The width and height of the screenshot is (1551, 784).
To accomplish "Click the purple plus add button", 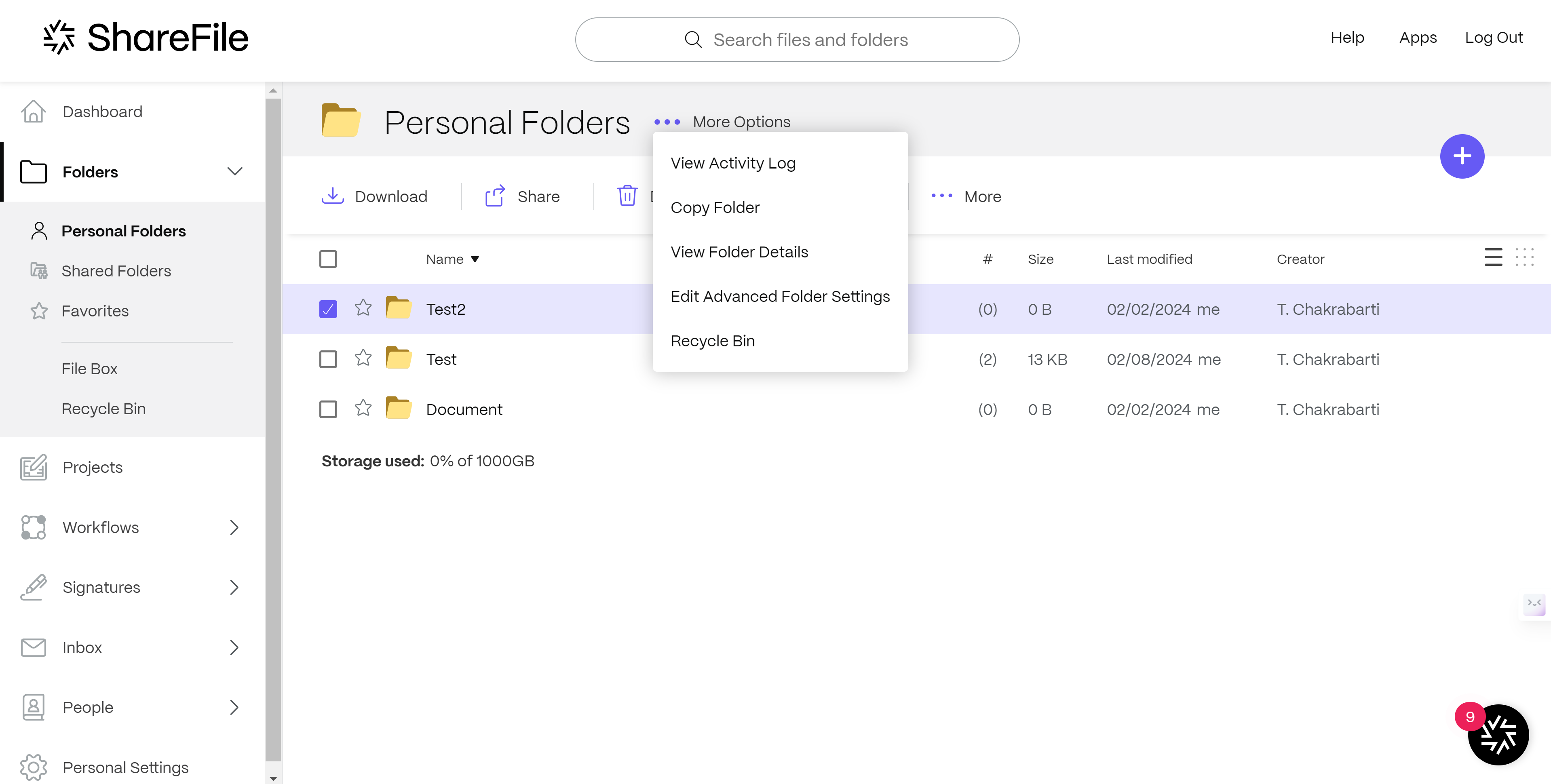I will [1461, 156].
